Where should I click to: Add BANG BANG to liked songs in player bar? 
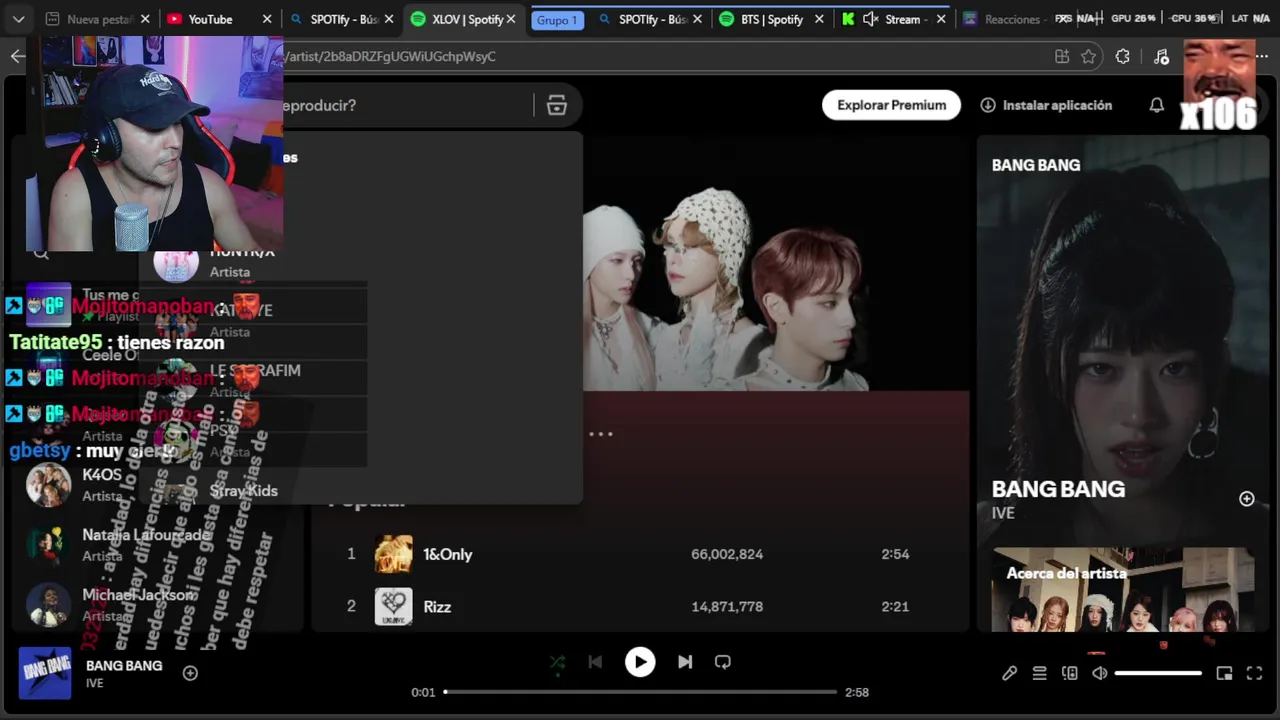coord(190,673)
